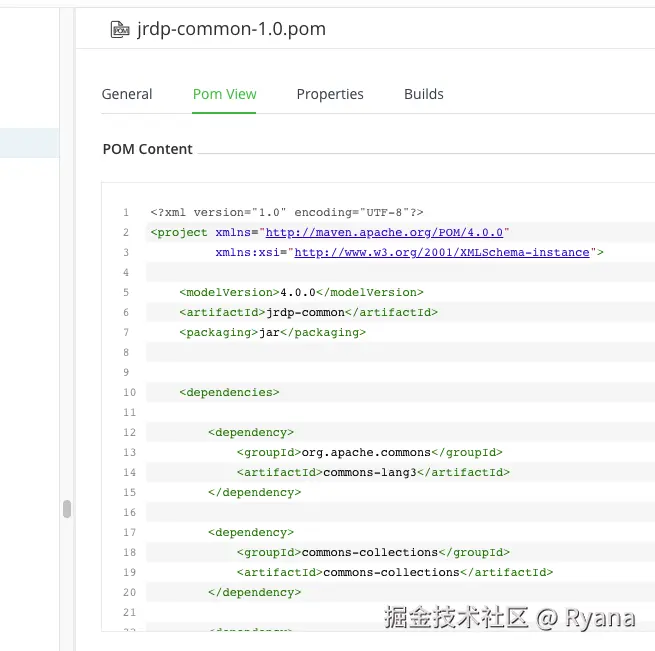Follow the w3.org XMLSchema-instance link
Viewport: 655px width, 651px height.
442,252
